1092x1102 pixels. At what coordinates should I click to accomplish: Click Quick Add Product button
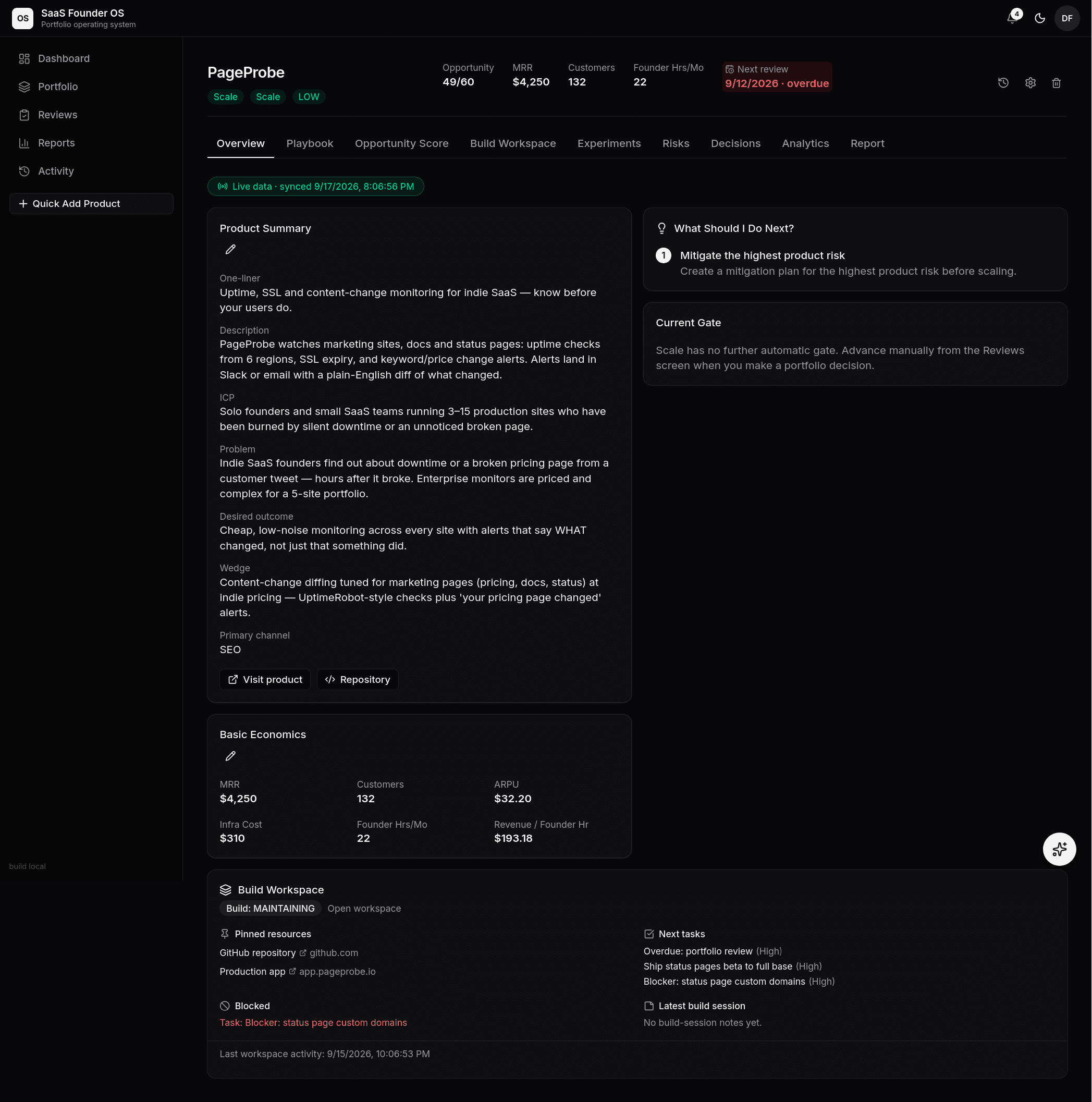click(x=91, y=204)
